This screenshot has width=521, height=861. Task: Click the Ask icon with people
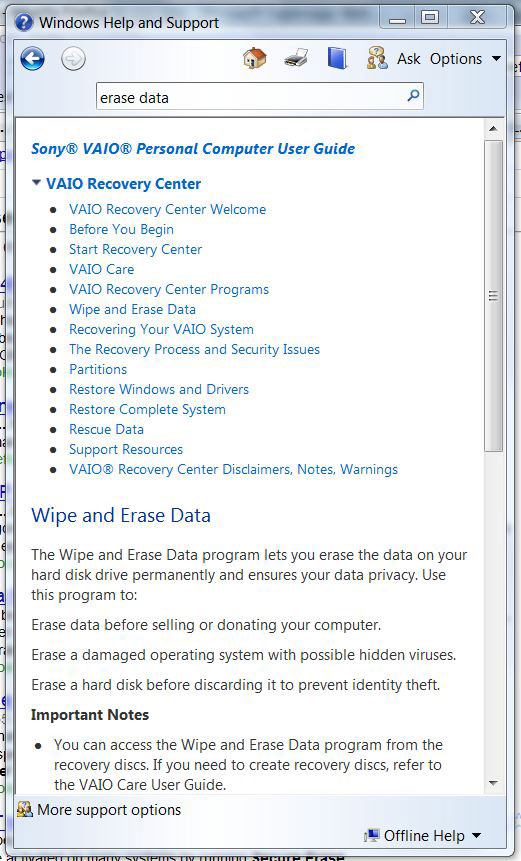(x=377, y=58)
